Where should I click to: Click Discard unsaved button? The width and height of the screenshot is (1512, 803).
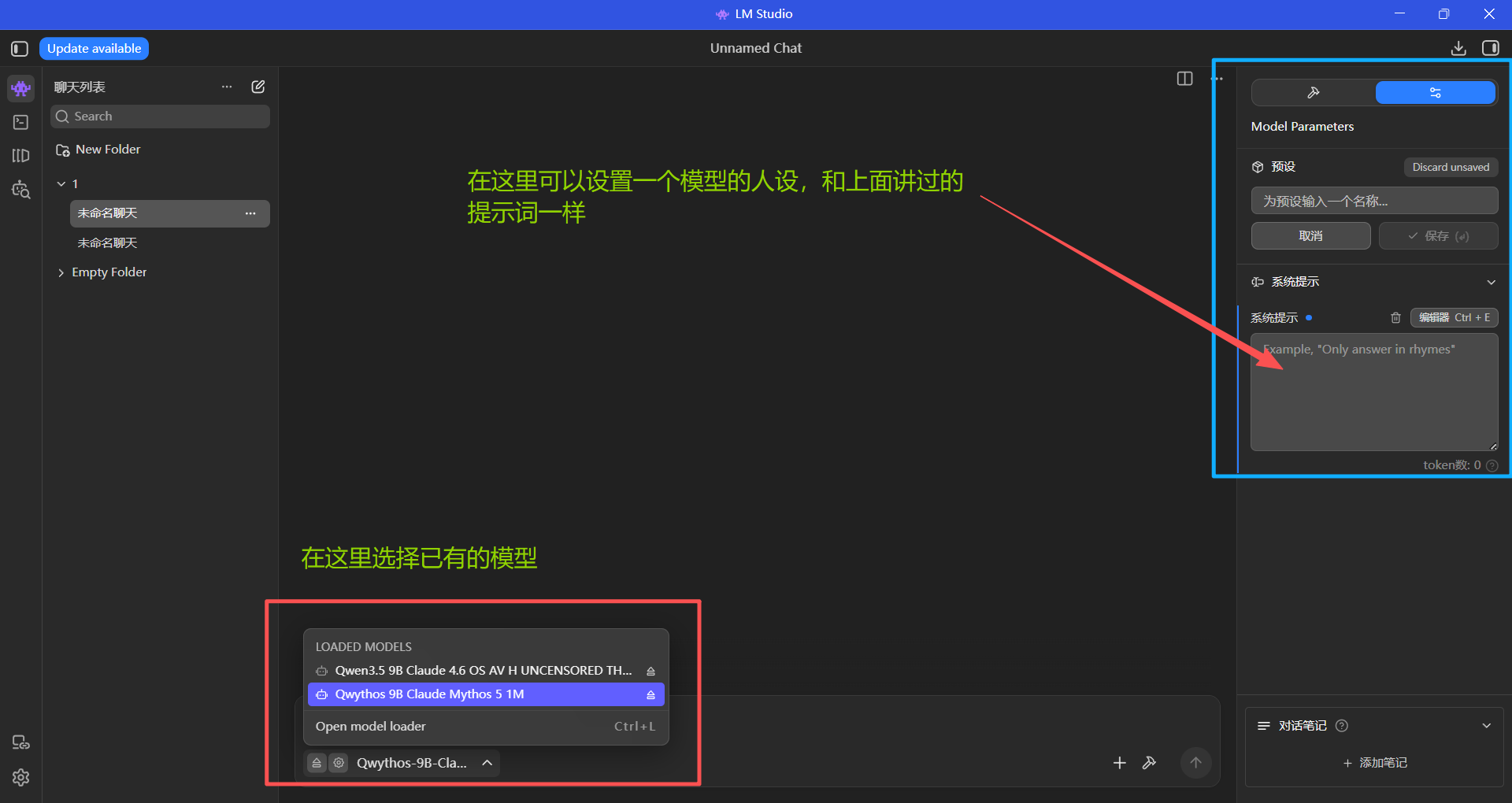[1451, 167]
